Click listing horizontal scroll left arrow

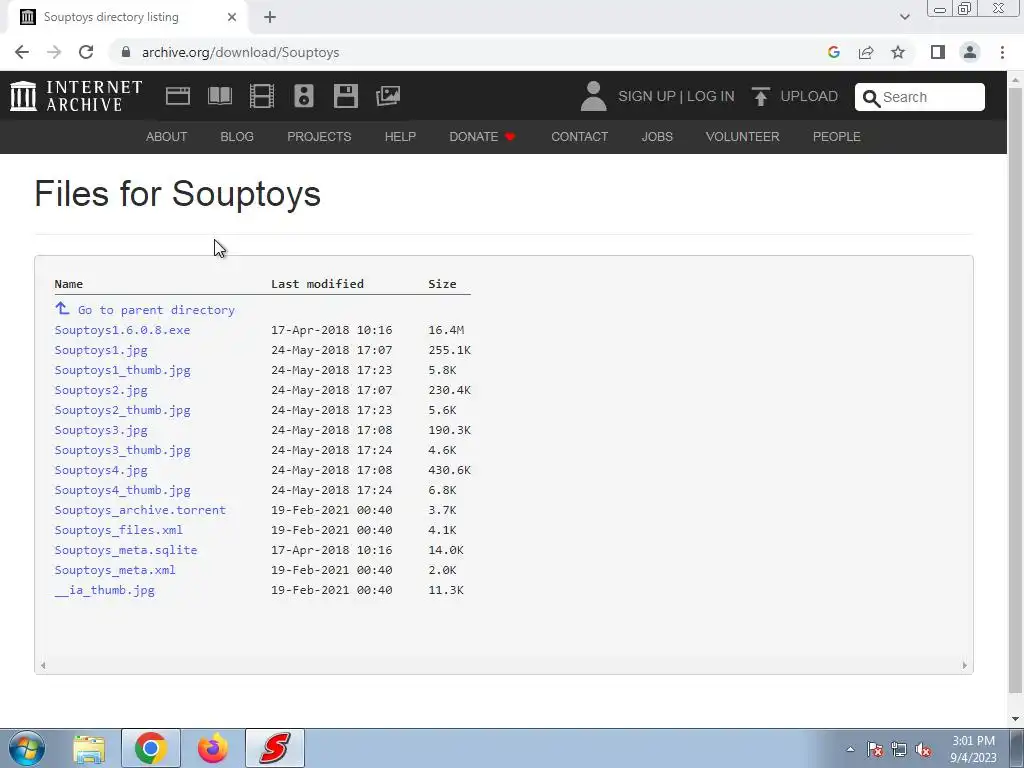[43, 665]
